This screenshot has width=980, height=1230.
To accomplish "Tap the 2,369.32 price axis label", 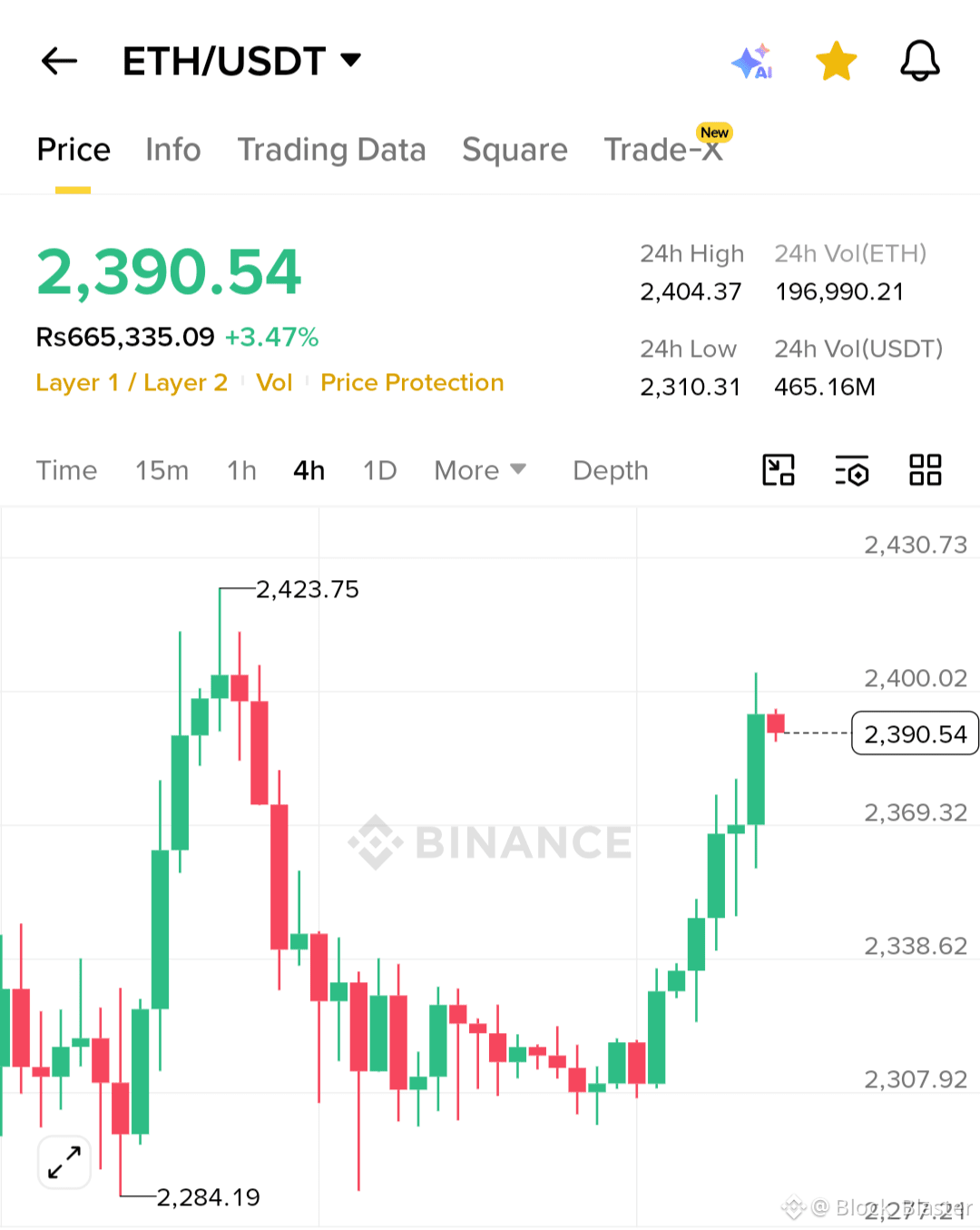I will click(x=916, y=812).
